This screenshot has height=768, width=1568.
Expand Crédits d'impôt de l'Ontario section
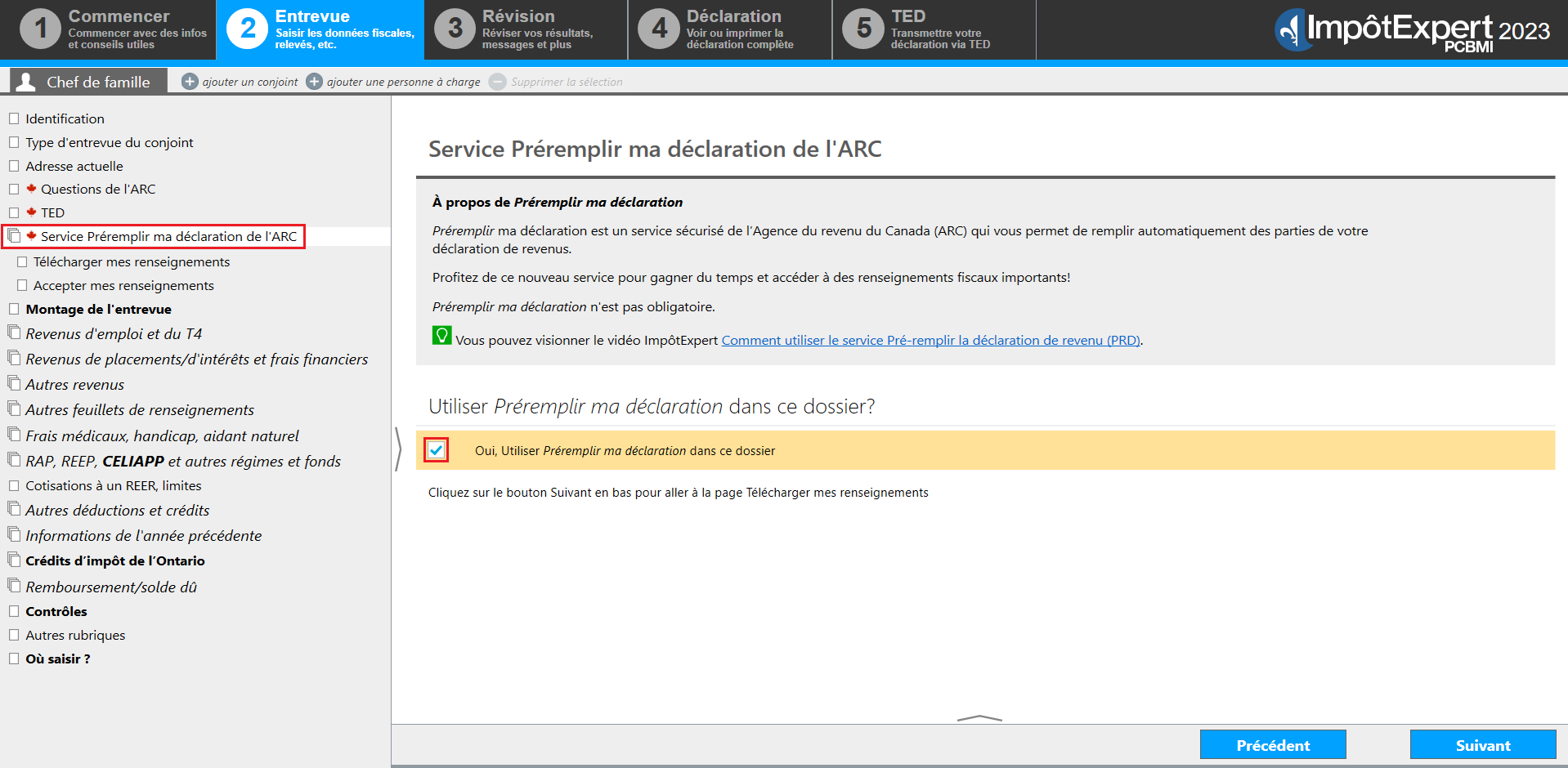tap(14, 560)
